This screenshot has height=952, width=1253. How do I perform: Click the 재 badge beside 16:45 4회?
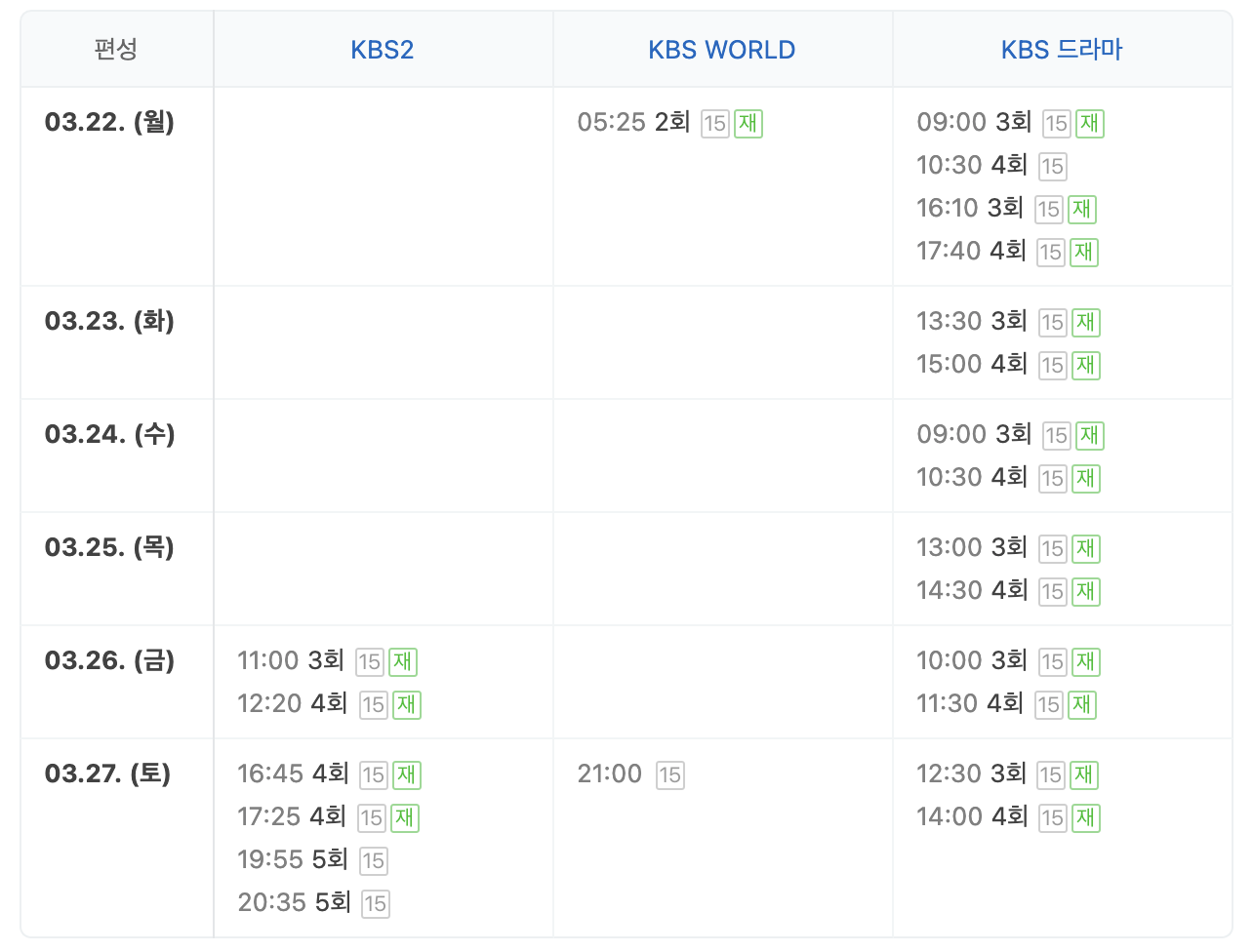[x=407, y=774]
